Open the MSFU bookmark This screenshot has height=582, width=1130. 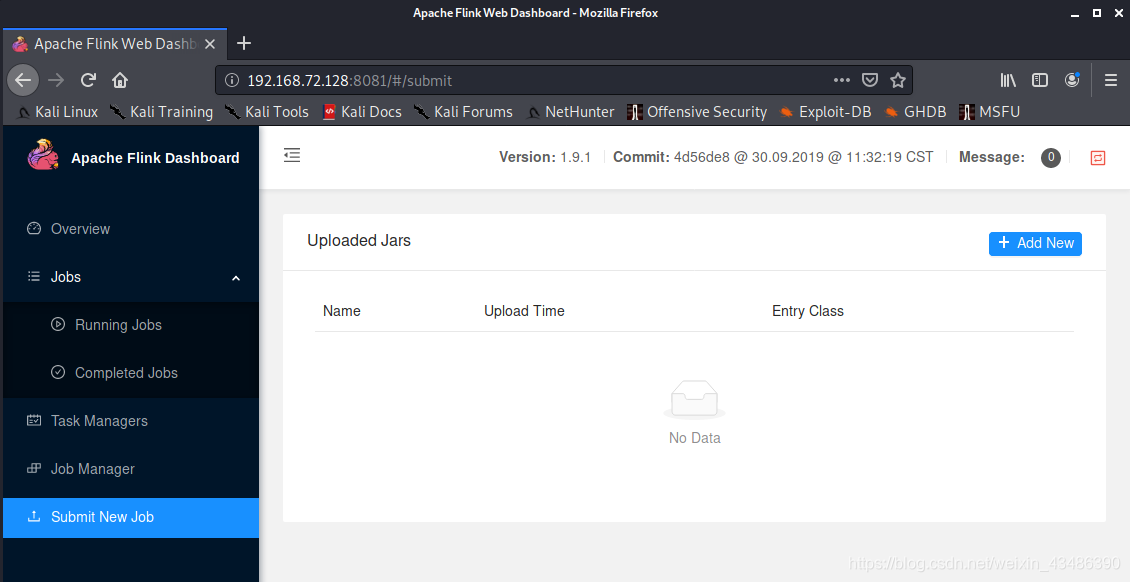click(x=989, y=112)
